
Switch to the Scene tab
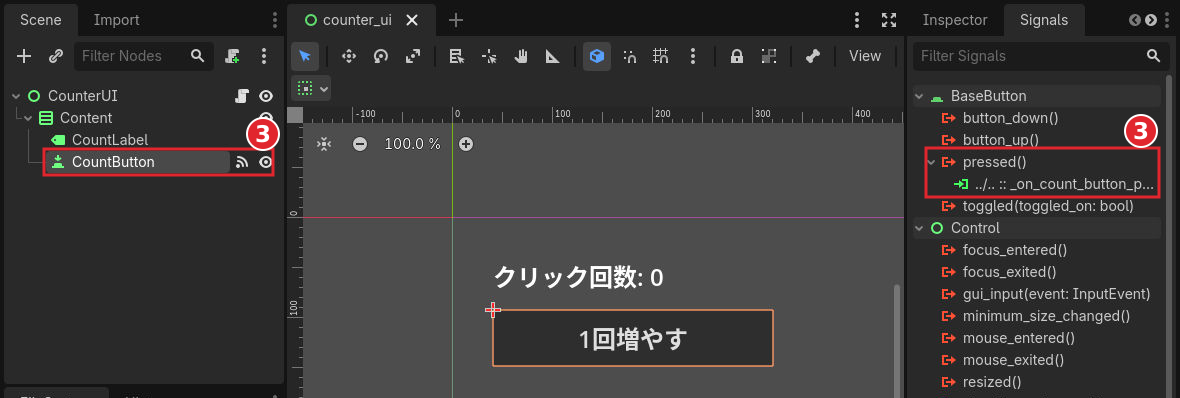tap(40, 20)
